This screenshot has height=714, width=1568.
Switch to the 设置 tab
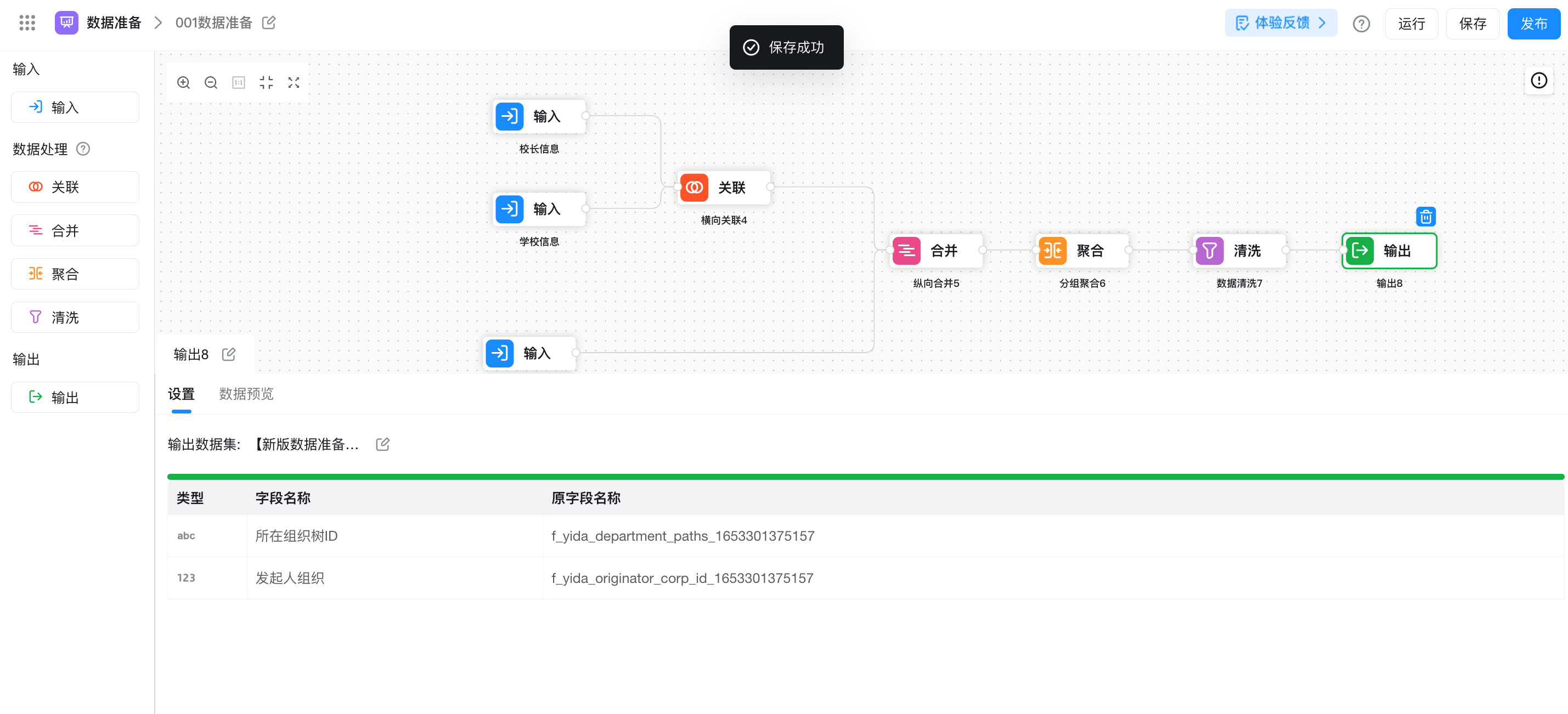click(182, 394)
